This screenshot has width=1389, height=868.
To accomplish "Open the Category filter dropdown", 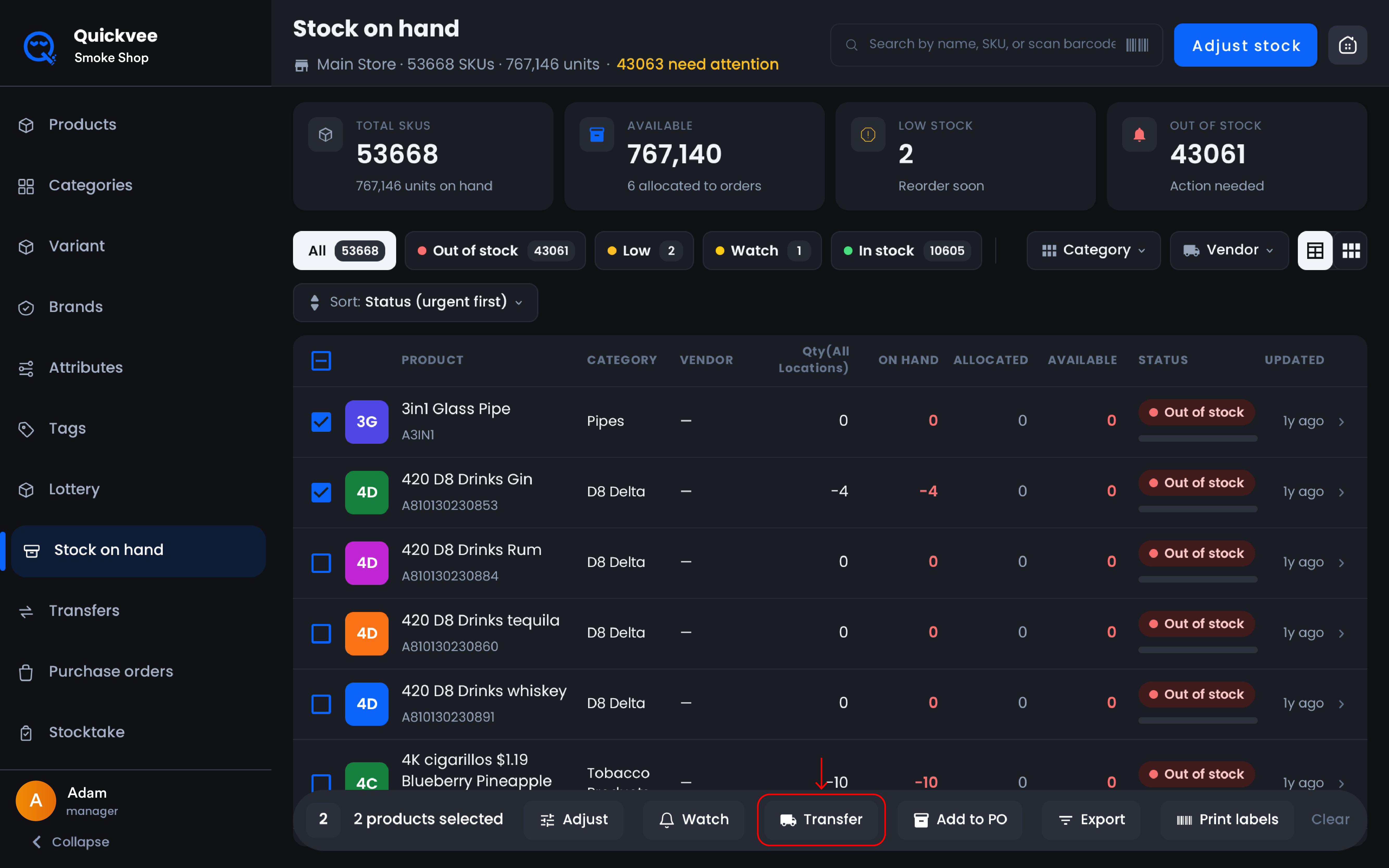I will pyautogui.click(x=1093, y=250).
